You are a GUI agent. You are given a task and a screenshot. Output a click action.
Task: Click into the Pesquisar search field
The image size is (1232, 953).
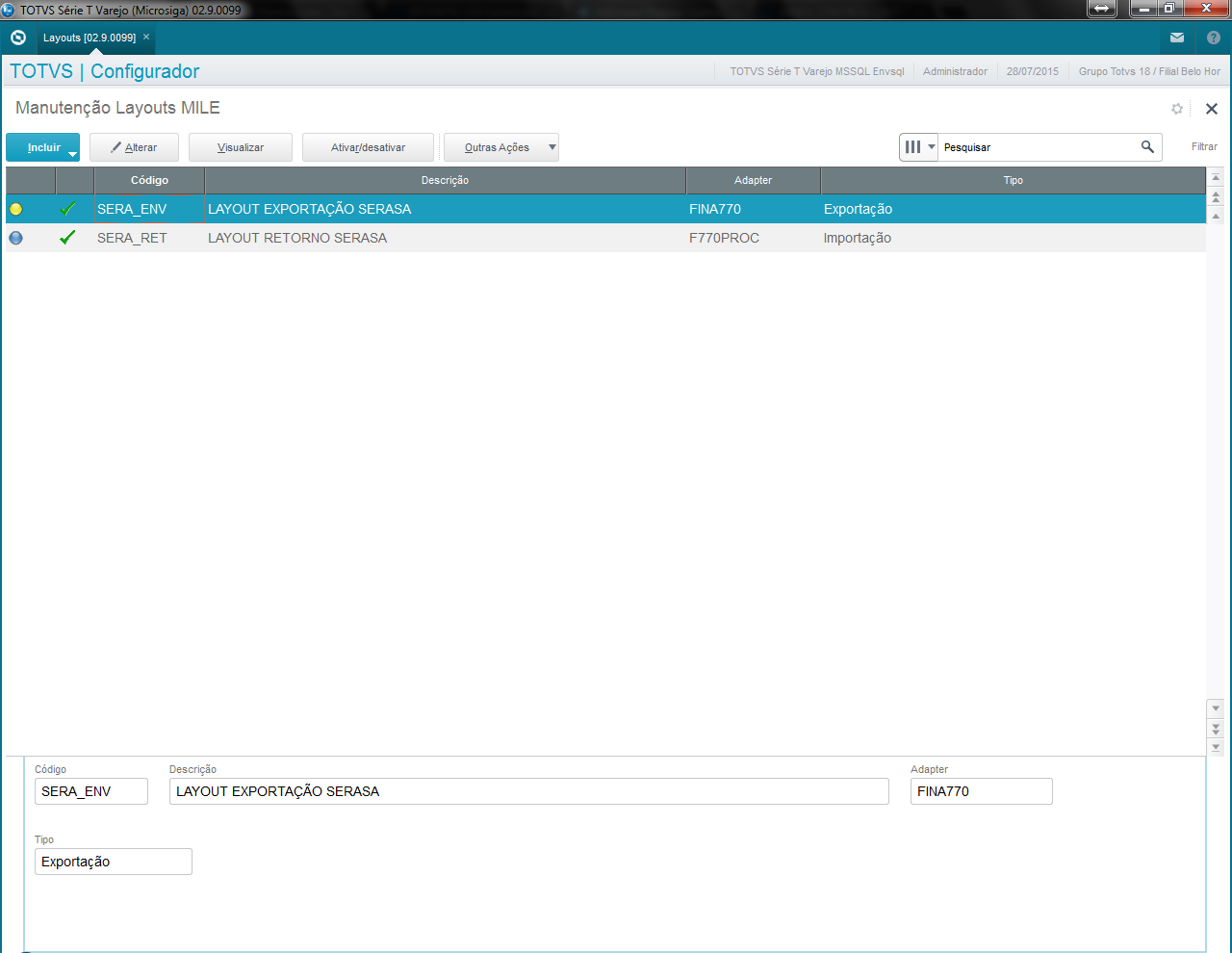[1038, 147]
